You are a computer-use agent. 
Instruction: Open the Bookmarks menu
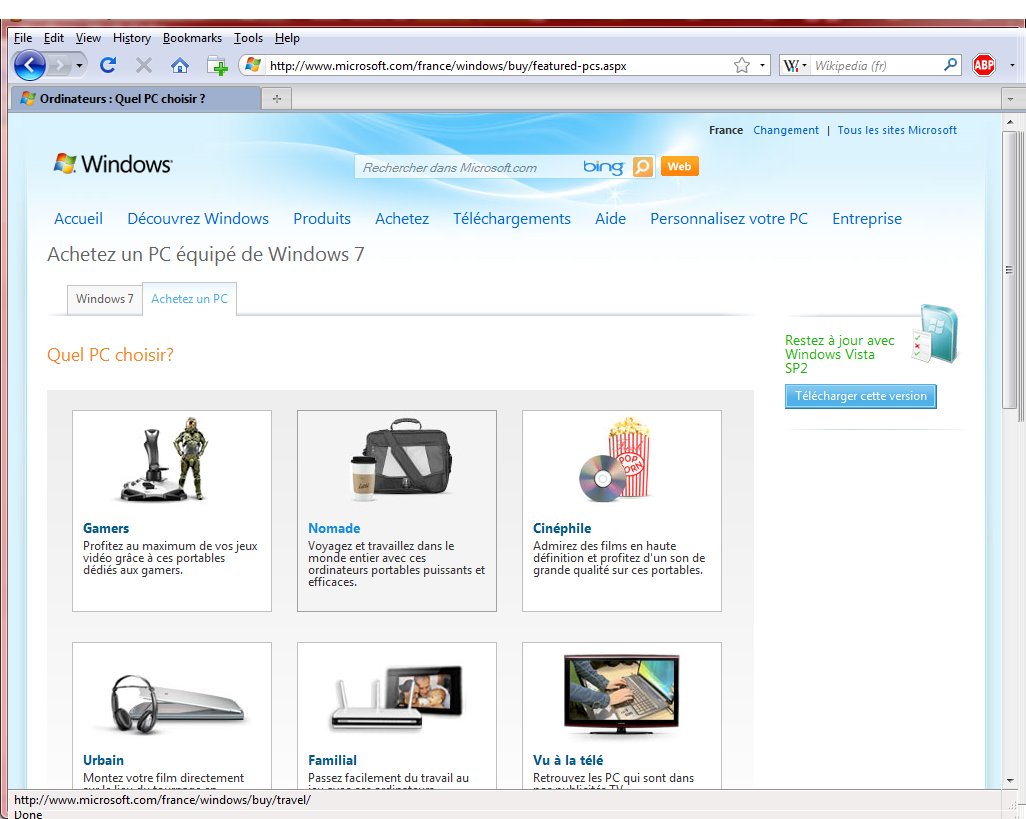[192, 38]
